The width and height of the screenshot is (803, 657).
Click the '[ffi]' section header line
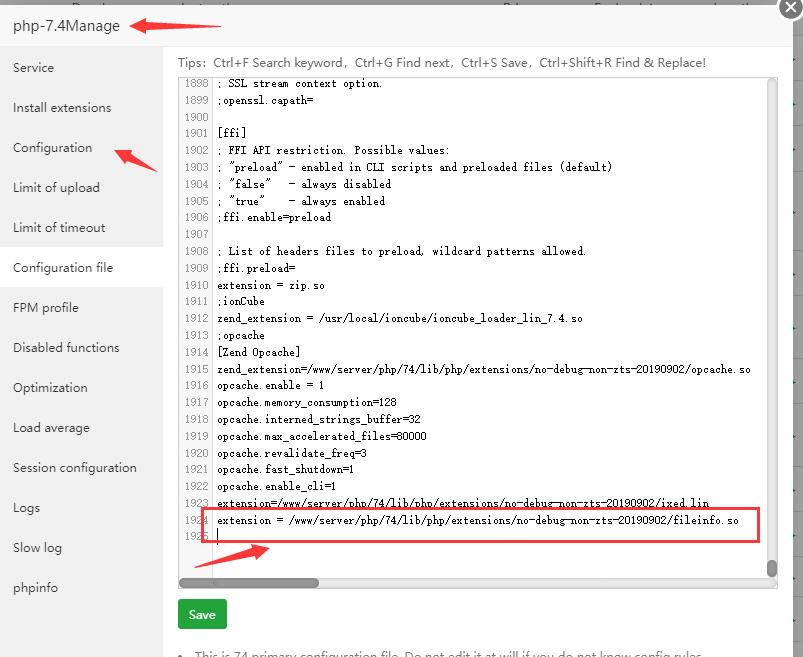pyautogui.click(x=232, y=133)
